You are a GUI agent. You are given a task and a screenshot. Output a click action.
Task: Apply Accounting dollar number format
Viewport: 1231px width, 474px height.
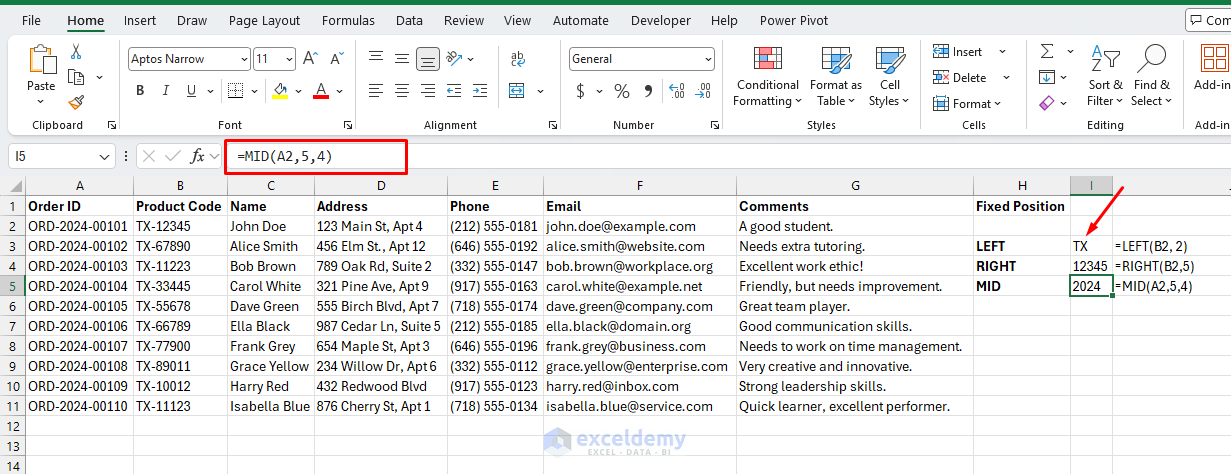coord(581,91)
